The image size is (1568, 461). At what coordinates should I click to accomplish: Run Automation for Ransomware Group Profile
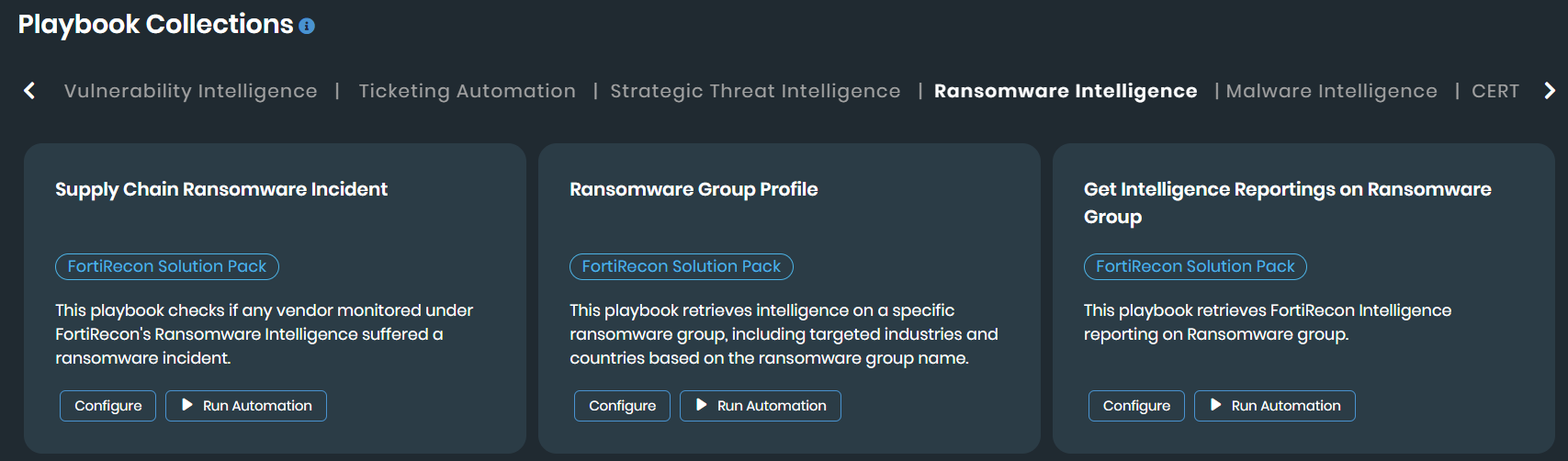tap(761, 406)
